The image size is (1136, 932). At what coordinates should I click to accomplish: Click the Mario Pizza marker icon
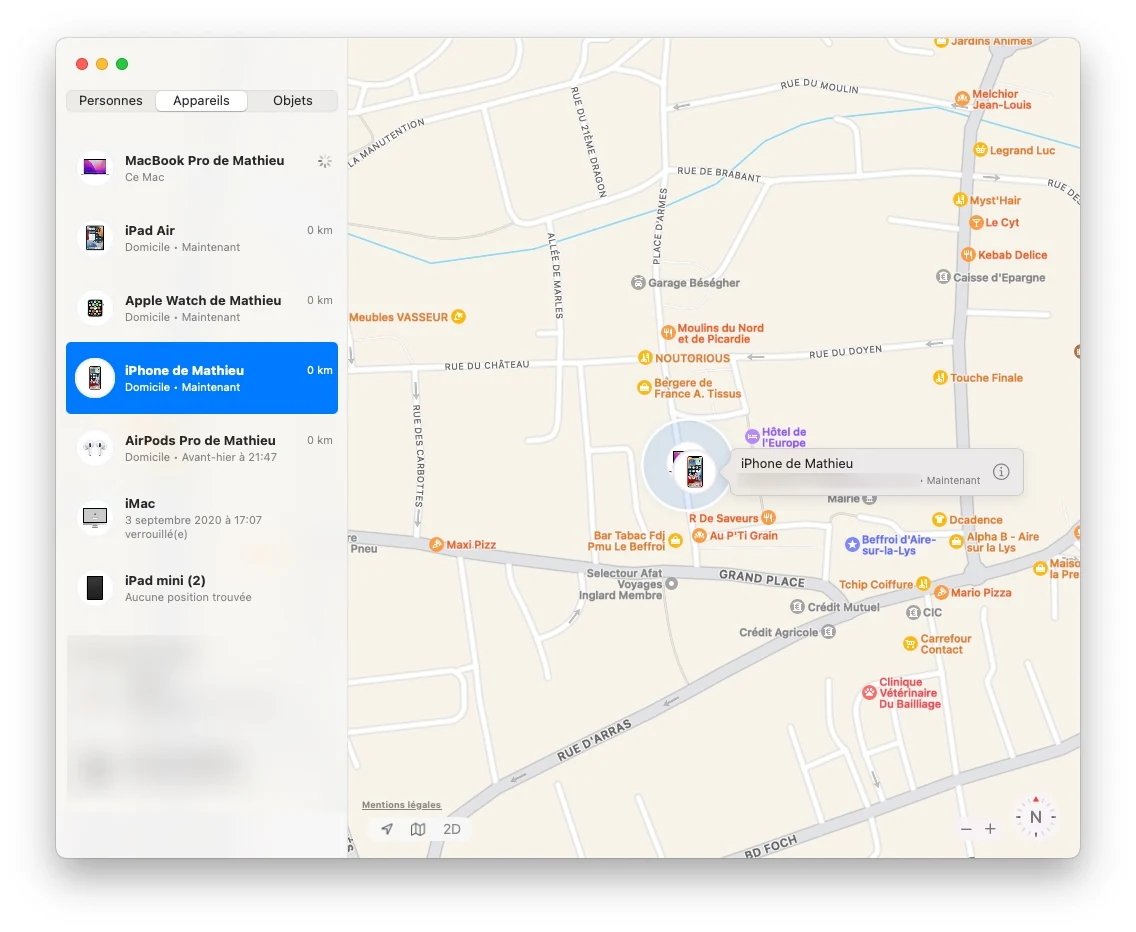941,593
